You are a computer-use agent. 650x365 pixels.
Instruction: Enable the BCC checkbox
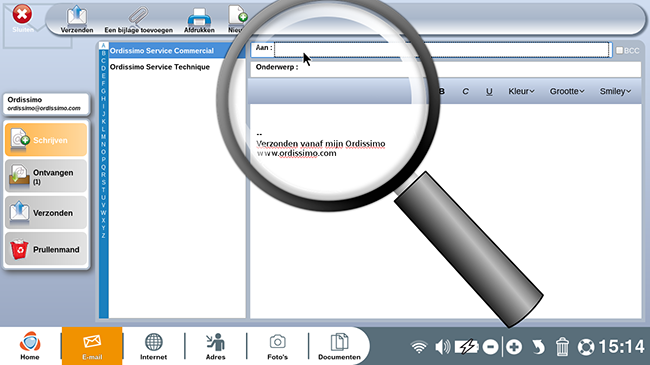click(619, 50)
